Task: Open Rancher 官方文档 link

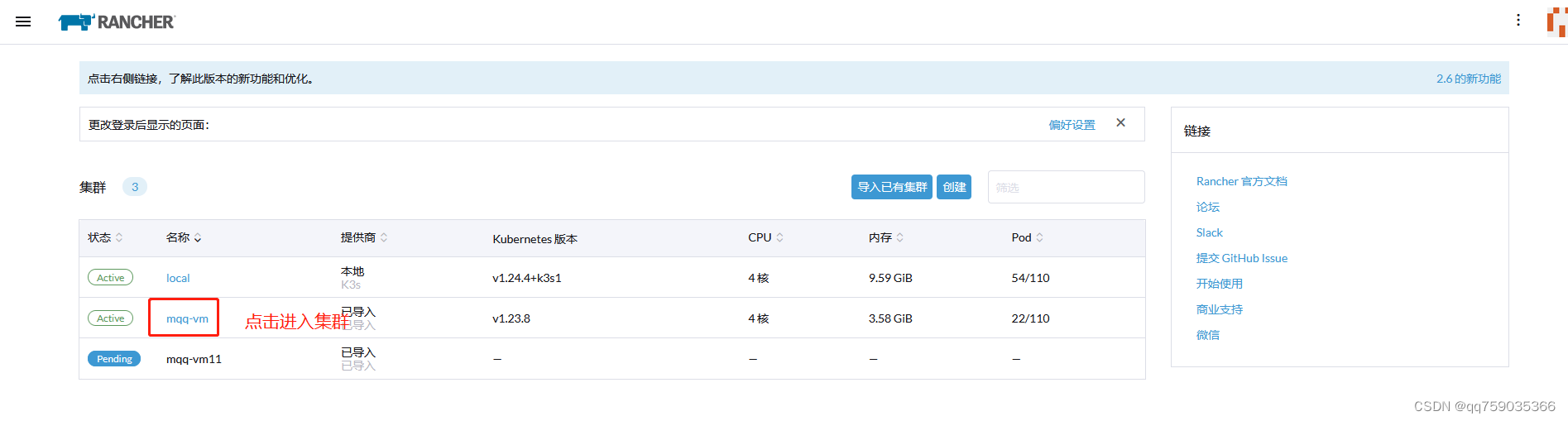Action: [x=1241, y=181]
